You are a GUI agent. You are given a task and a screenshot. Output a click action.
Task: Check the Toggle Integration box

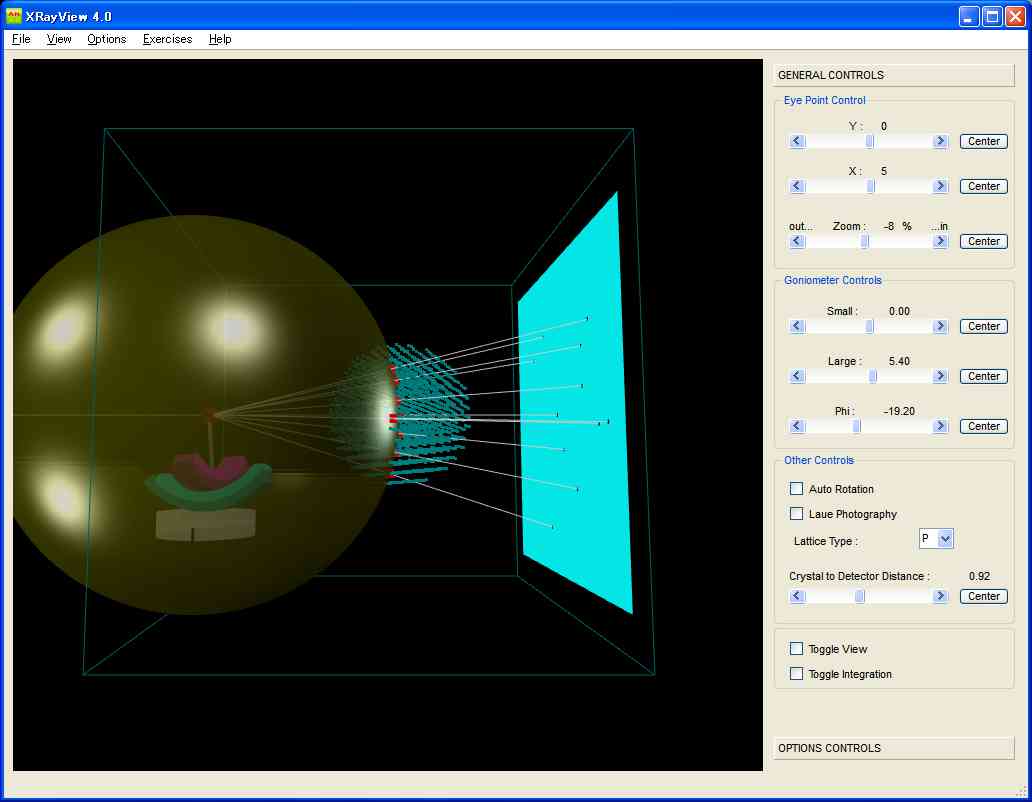click(x=797, y=674)
